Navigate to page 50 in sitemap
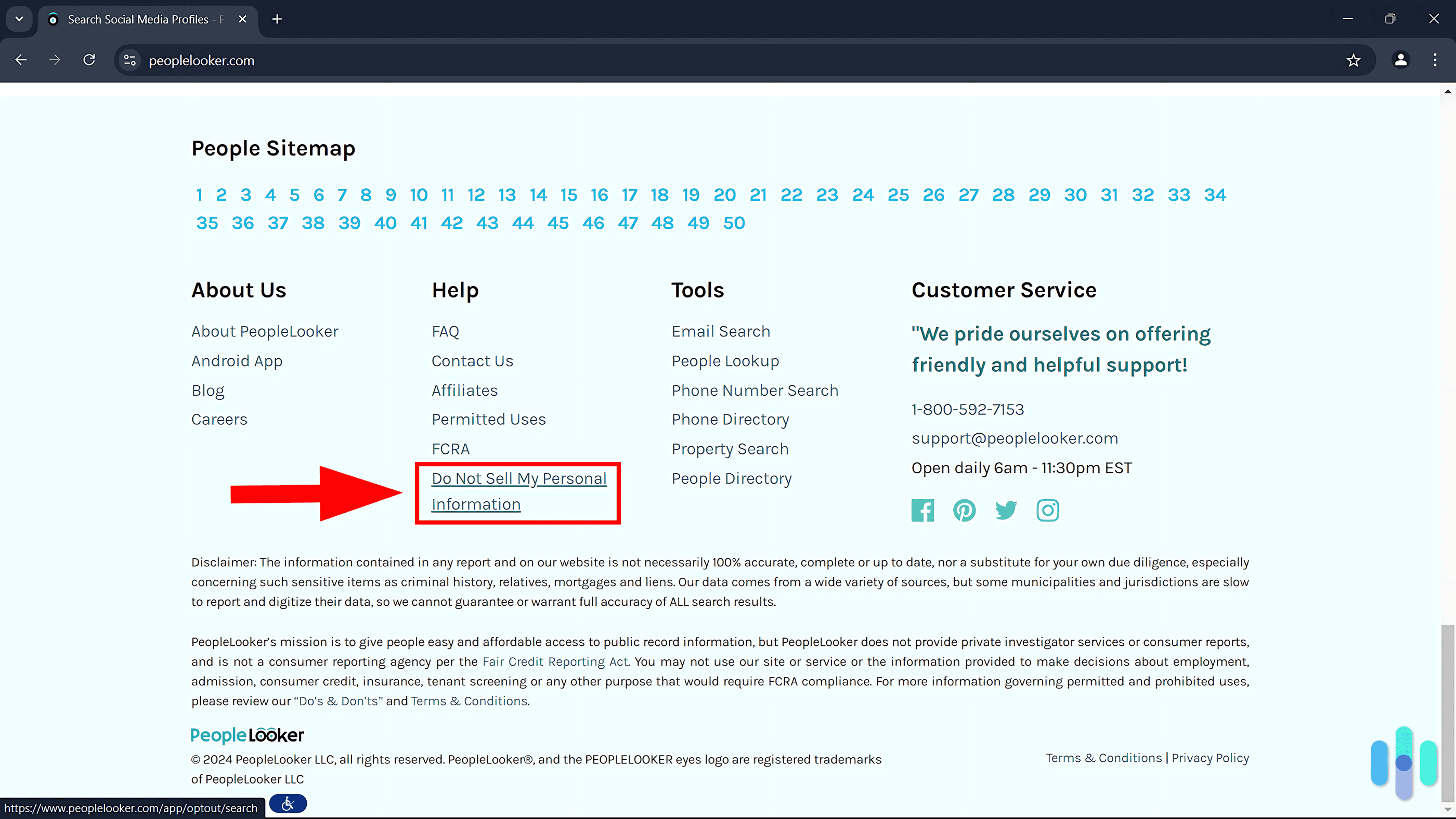The image size is (1456, 819). [x=734, y=222]
